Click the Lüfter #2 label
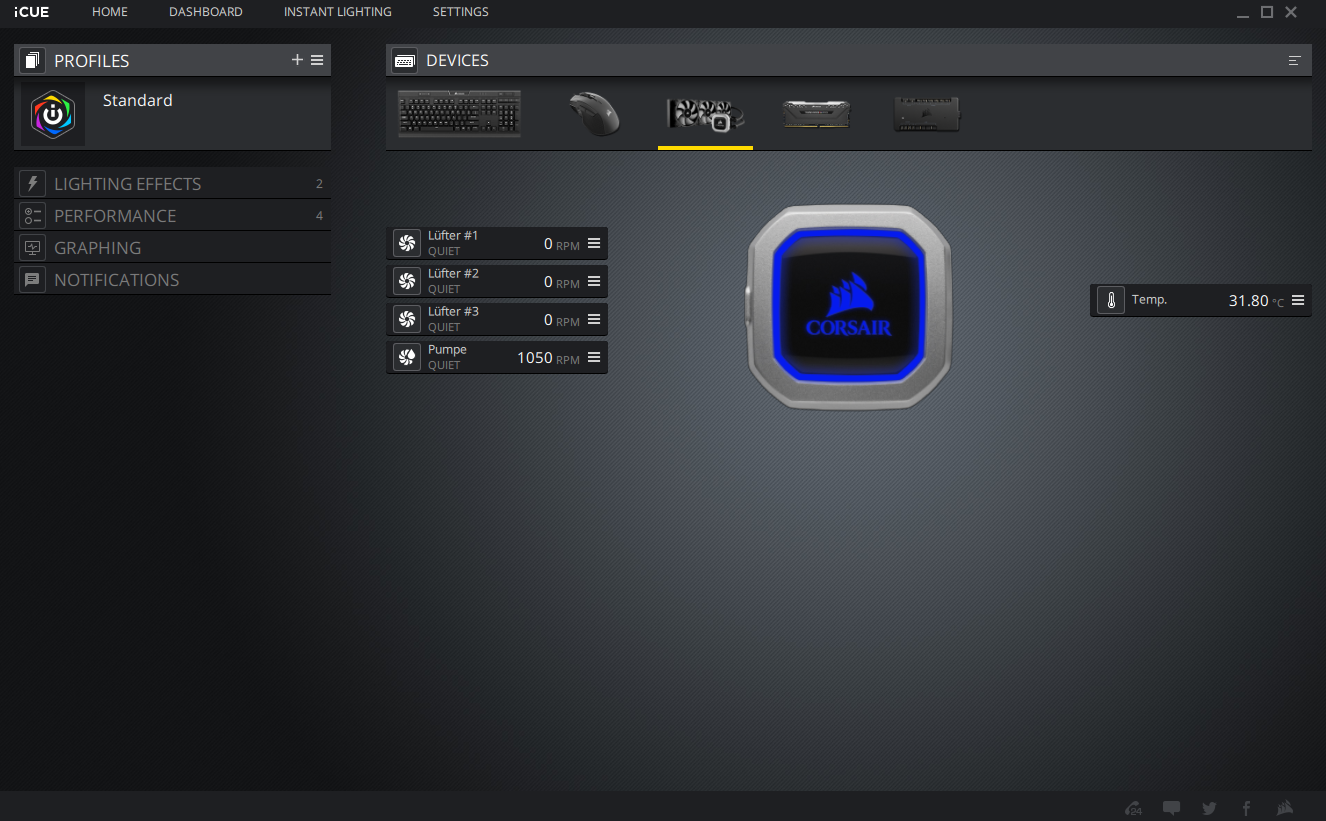Screen dimensions: 1326x821 click(453, 274)
